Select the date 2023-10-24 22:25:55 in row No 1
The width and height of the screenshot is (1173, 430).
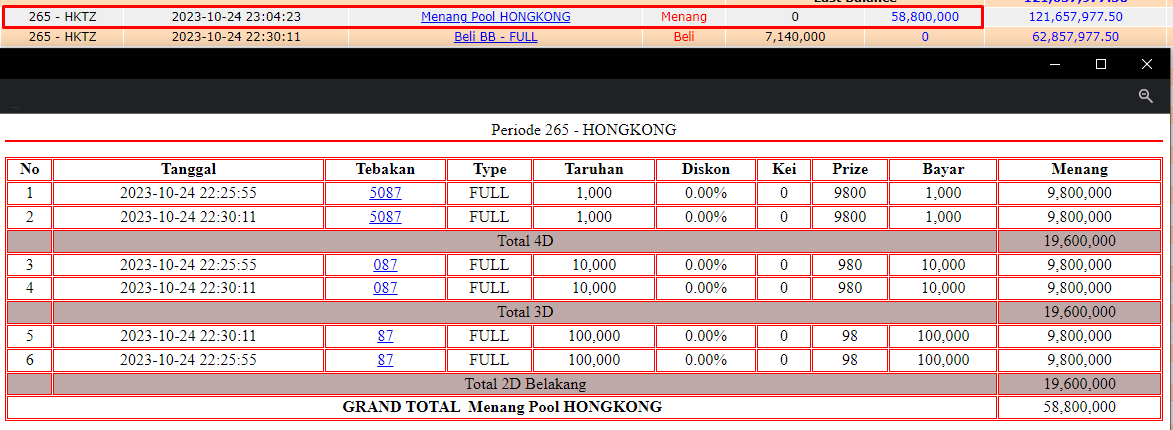pos(189,193)
